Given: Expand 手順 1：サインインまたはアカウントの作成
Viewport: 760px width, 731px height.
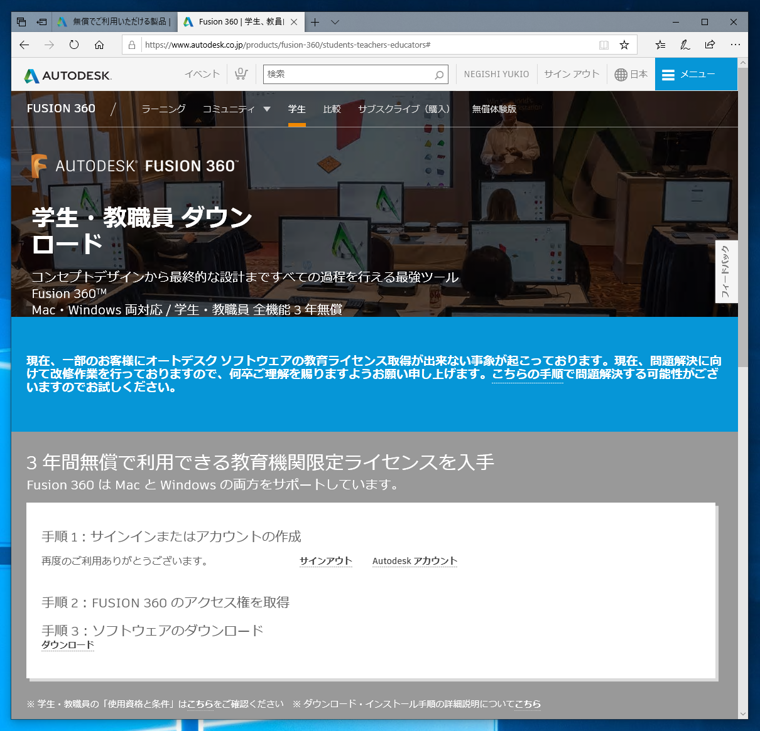Looking at the screenshot, I should coord(171,537).
